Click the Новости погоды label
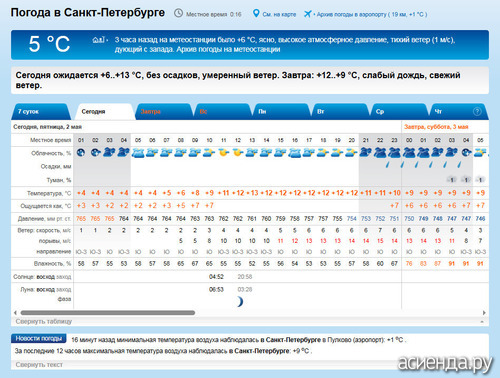 pos(39,338)
